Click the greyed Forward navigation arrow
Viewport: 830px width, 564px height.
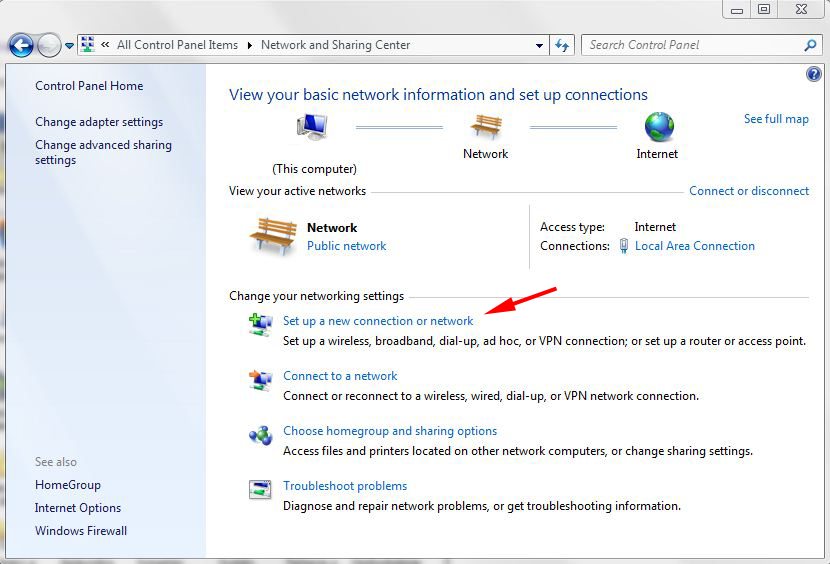pyautogui.click(x=49, y=46)
